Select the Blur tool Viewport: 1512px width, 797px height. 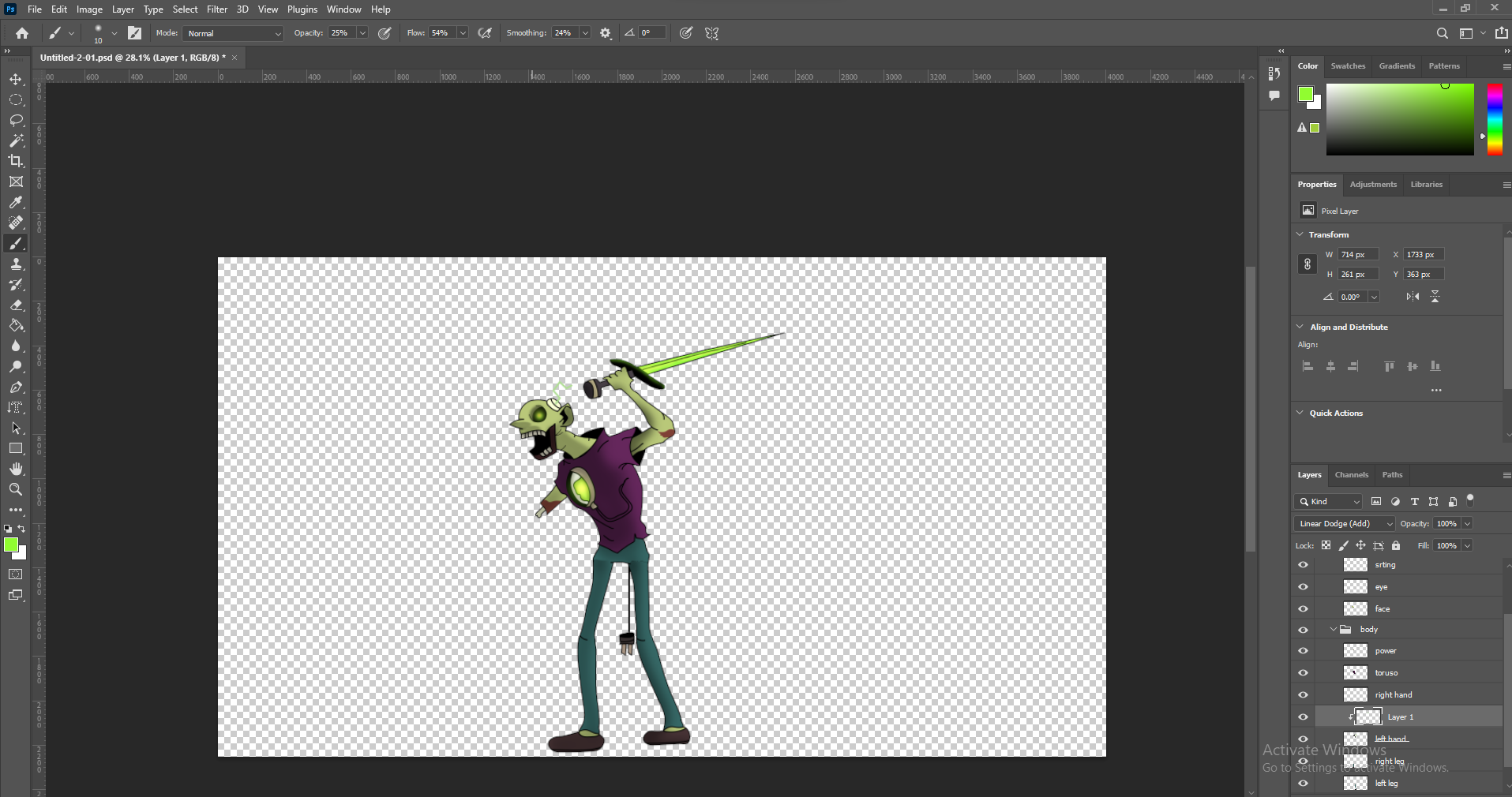(16, 346)
